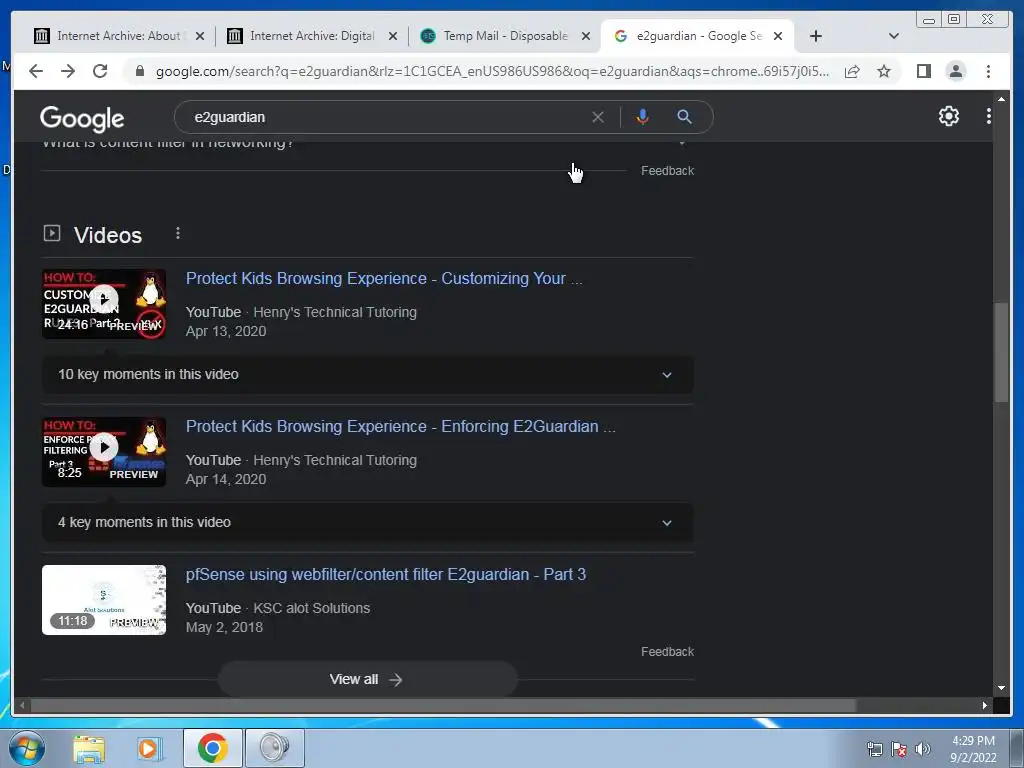Viewport: 1024px width, 768px height.
Task: Go back to the previous page
Action: tap(36, 71)
